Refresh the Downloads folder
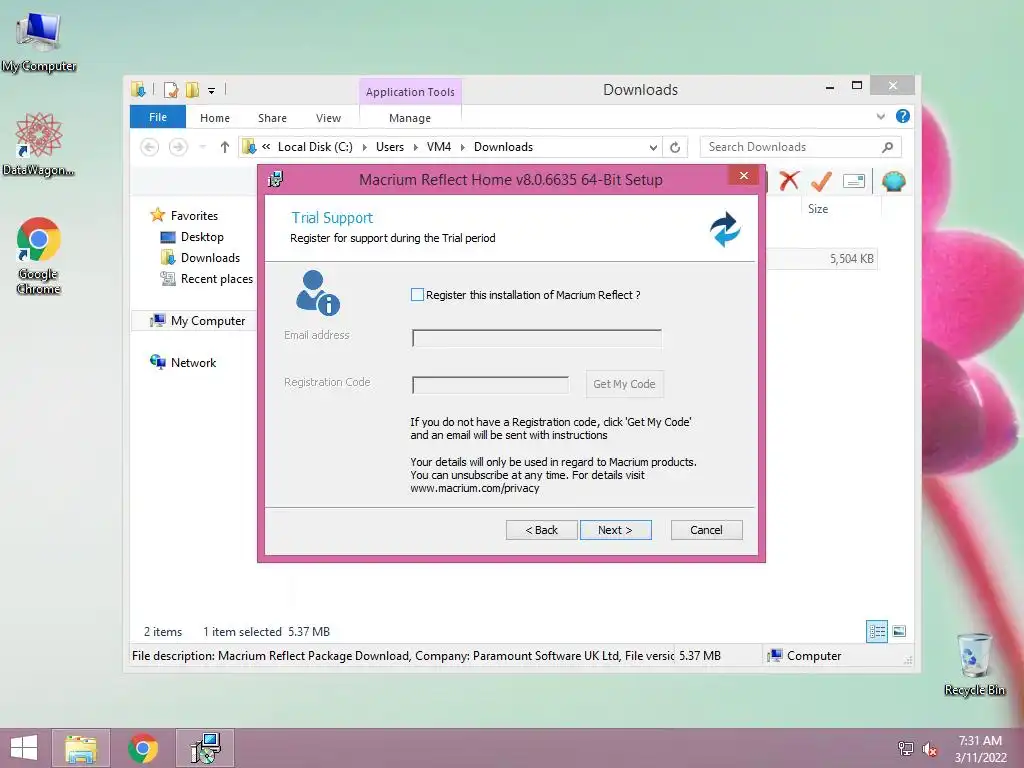The image size is (1024, 768). [675, 148]
